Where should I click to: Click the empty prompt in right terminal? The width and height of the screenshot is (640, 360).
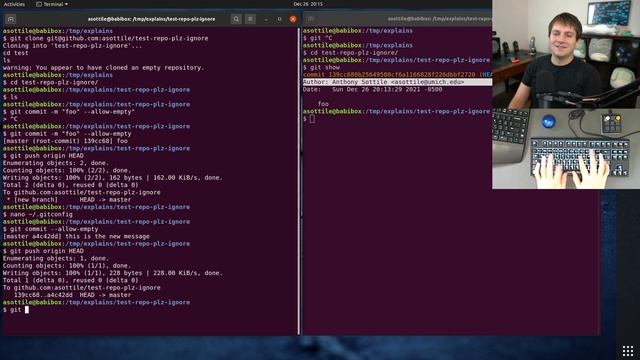(309, 119)
